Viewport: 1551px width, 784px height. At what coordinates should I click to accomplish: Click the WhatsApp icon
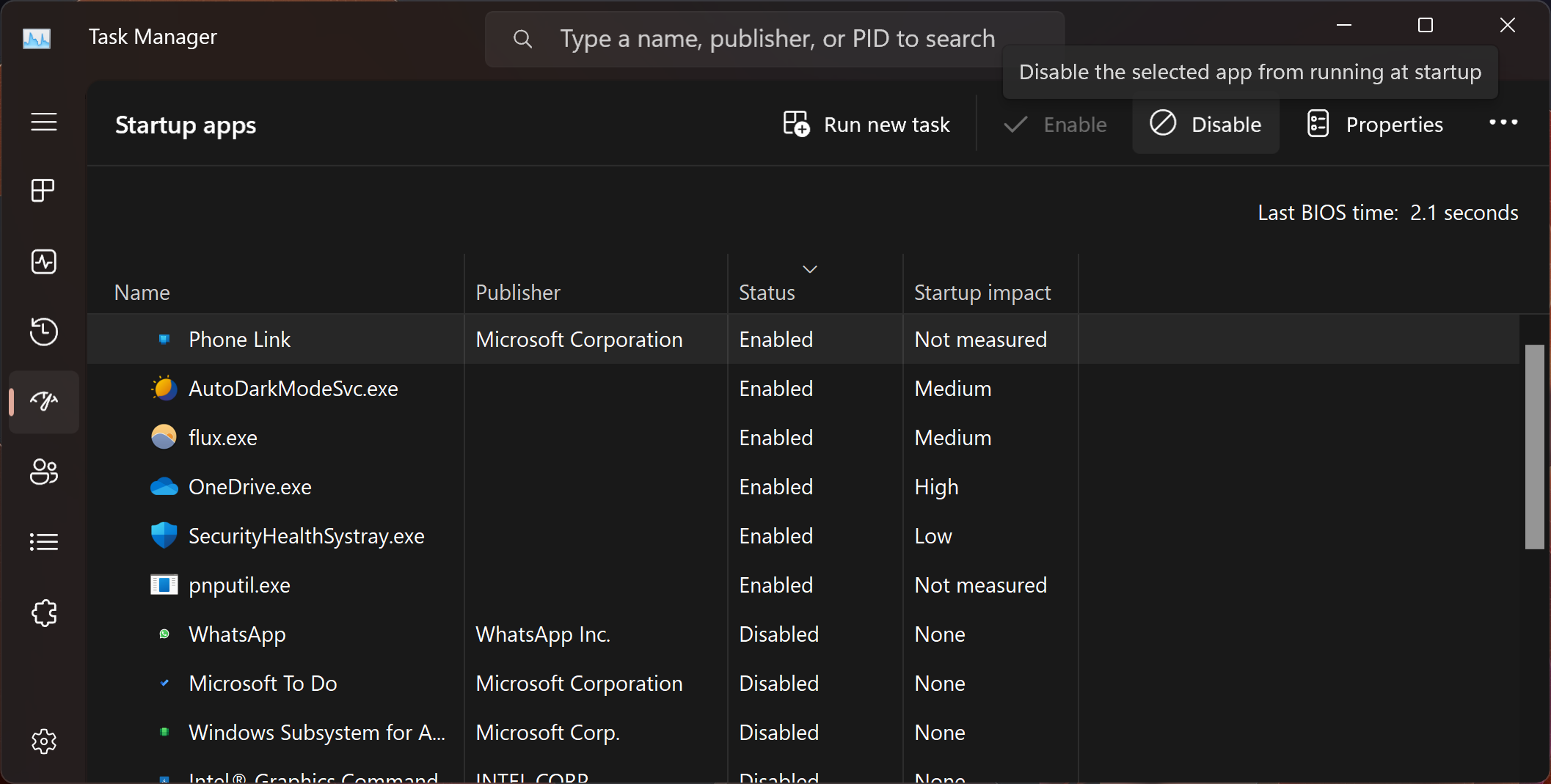tap(164, 634)
